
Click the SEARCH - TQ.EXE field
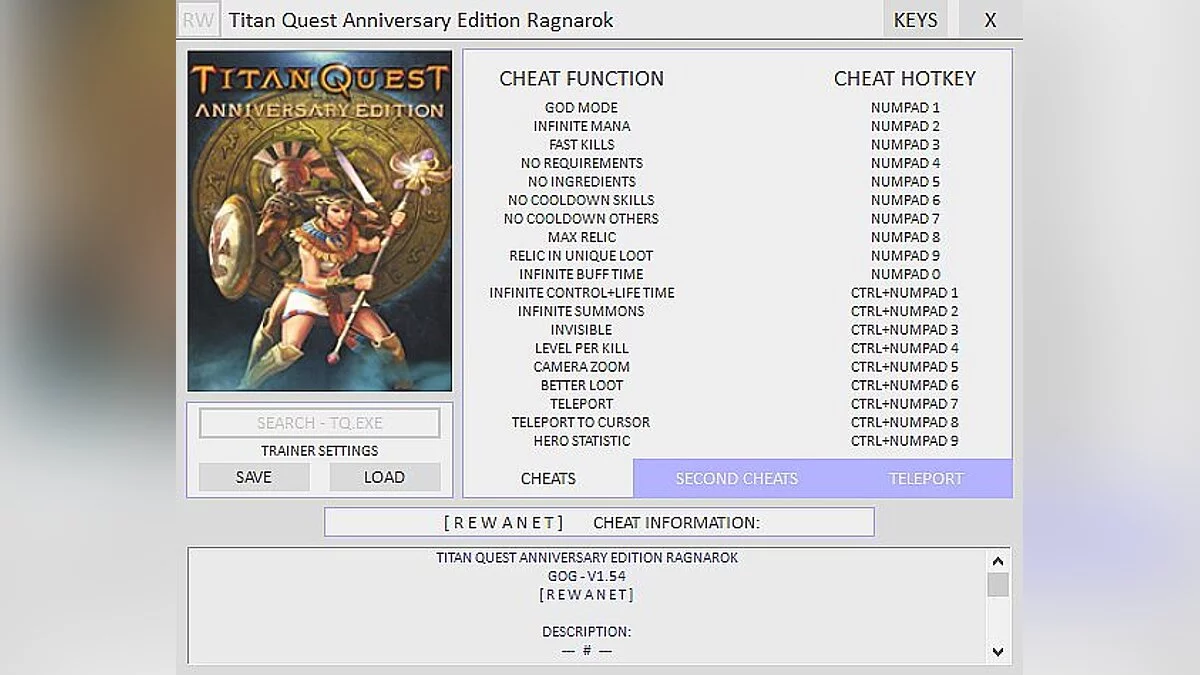pos(319,422)
